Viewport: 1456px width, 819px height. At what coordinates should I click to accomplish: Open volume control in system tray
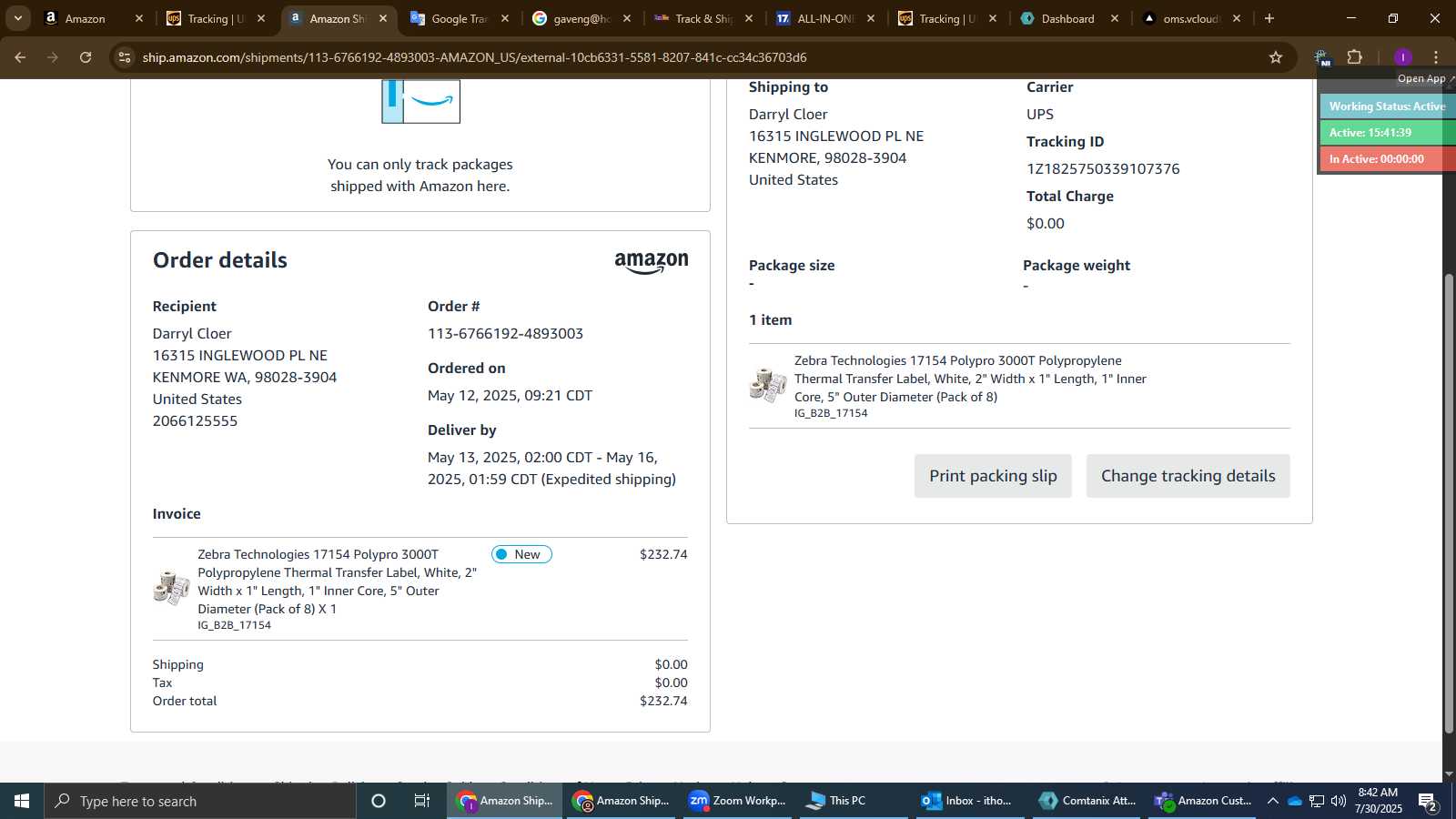point(1339,801)
